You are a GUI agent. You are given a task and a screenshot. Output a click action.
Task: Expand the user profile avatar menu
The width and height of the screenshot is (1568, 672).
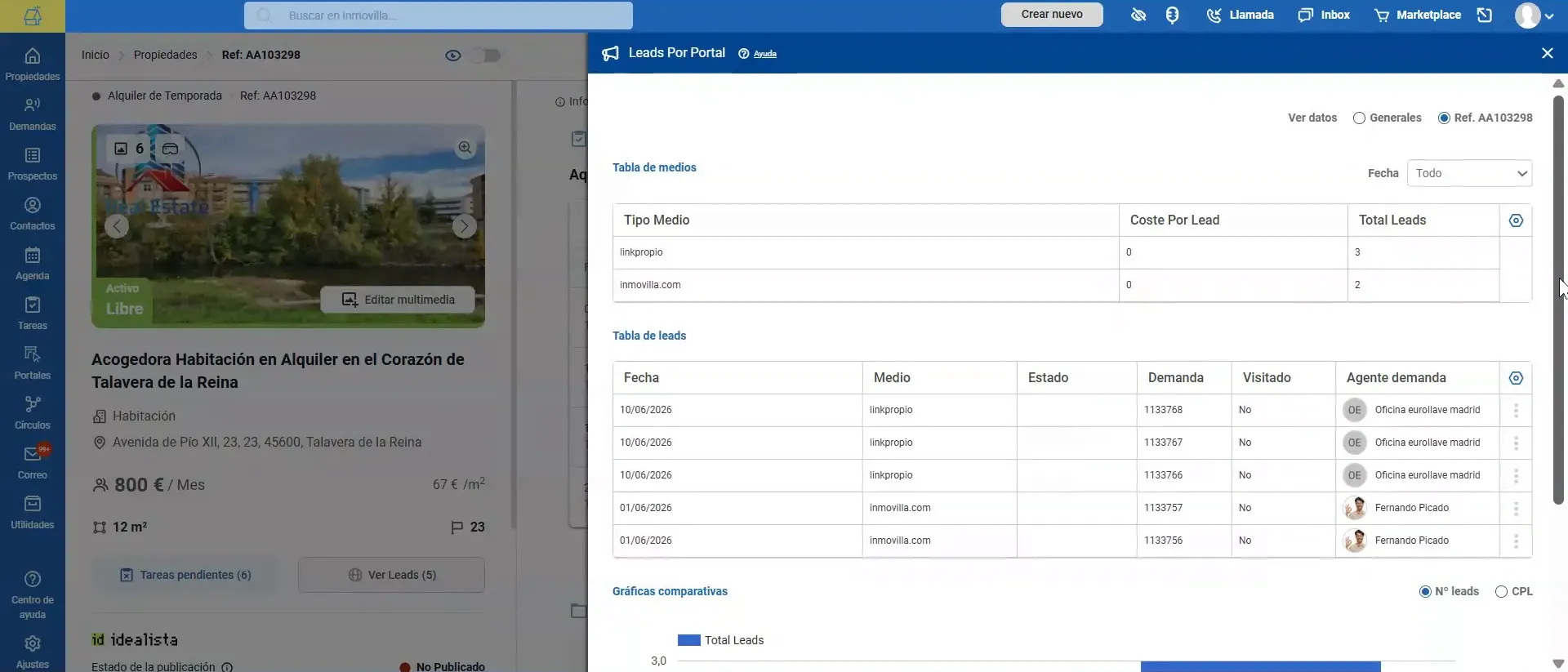coord(1534,15)
